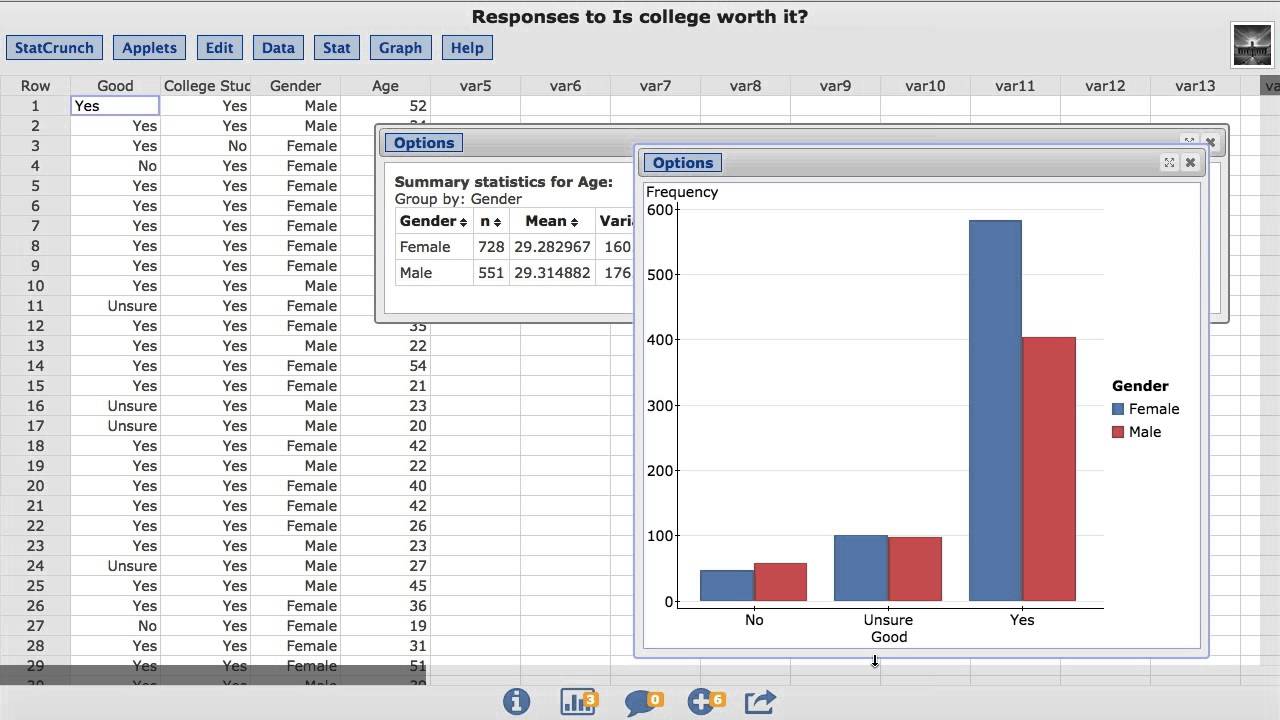Click the Male mean value 29.314882

click(x=552, y=273)
